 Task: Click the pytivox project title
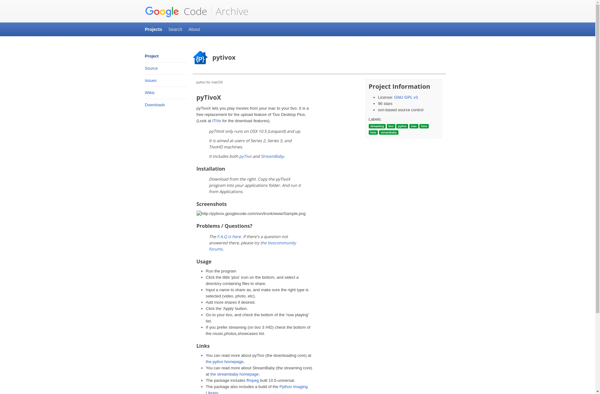[224, 58]
